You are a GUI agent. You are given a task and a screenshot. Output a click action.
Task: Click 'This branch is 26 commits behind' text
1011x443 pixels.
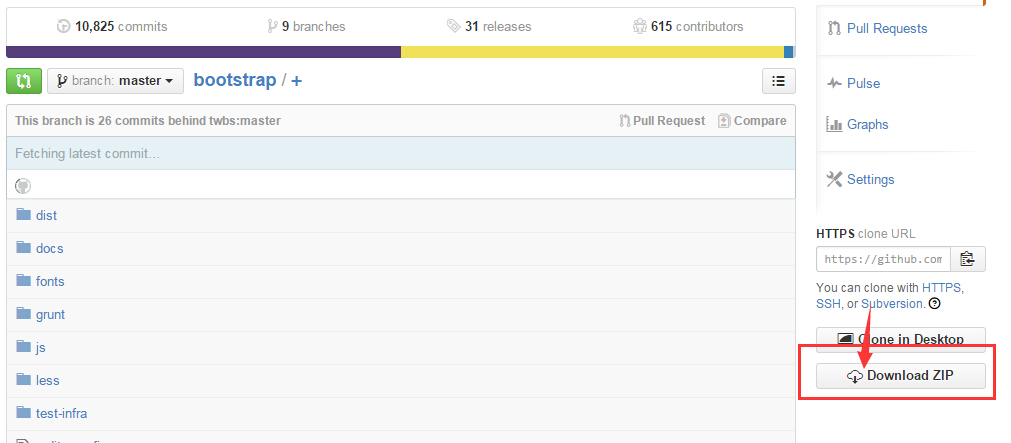(148, 121)
